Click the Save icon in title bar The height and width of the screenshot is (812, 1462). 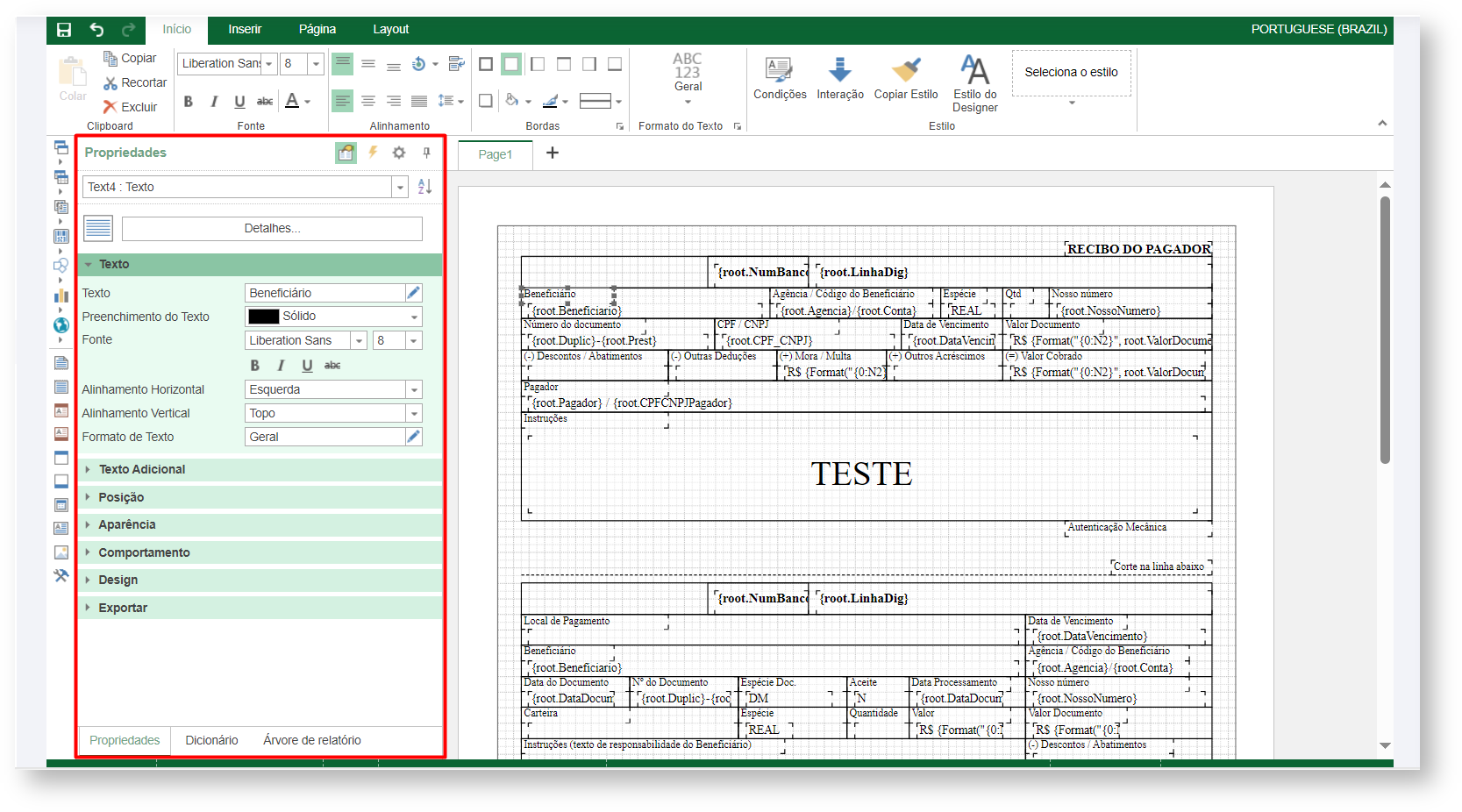click(x=64, y=30)
